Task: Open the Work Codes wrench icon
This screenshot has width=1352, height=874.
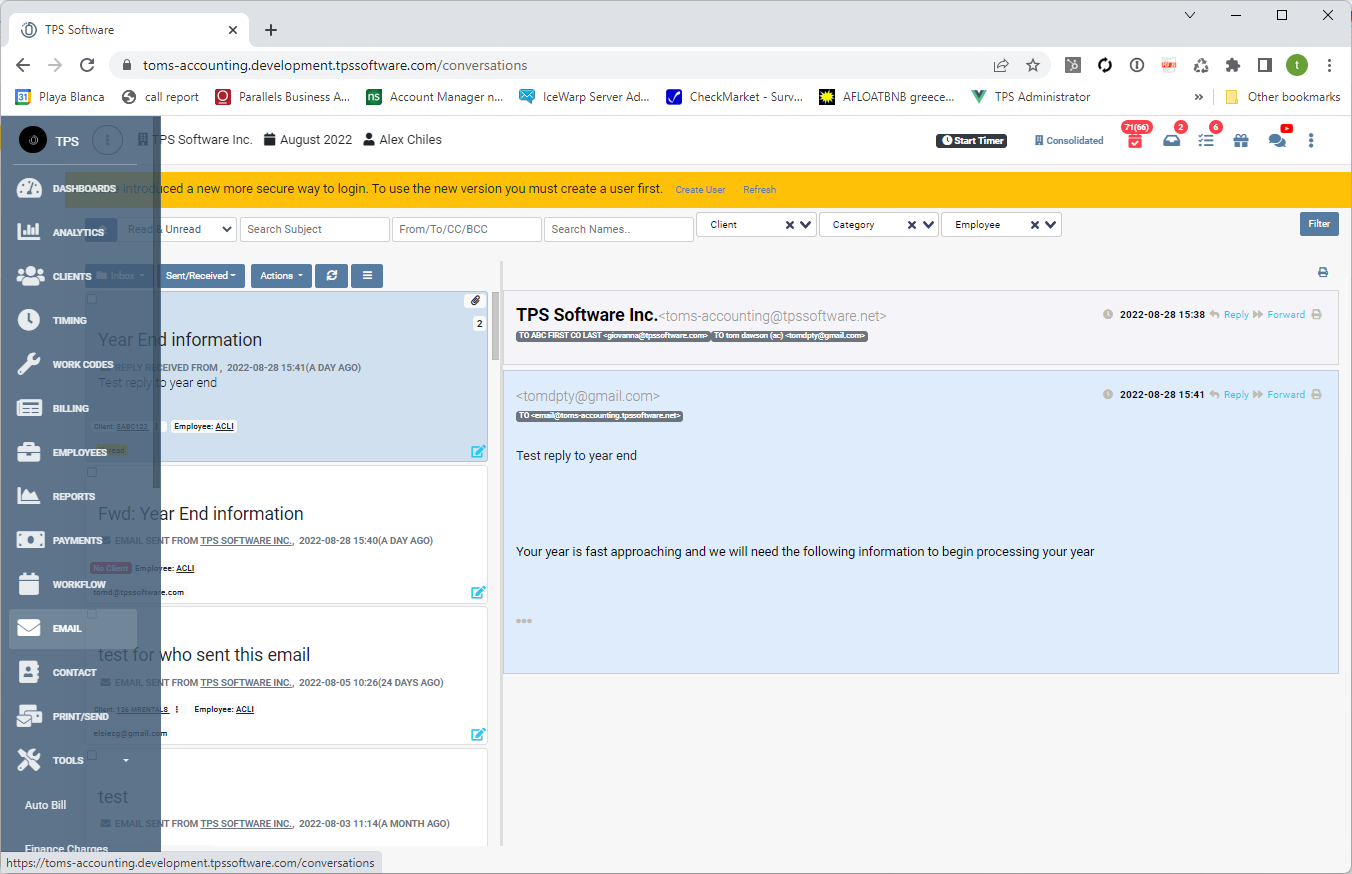Action: pyautogui.click(x=29, y=364)
